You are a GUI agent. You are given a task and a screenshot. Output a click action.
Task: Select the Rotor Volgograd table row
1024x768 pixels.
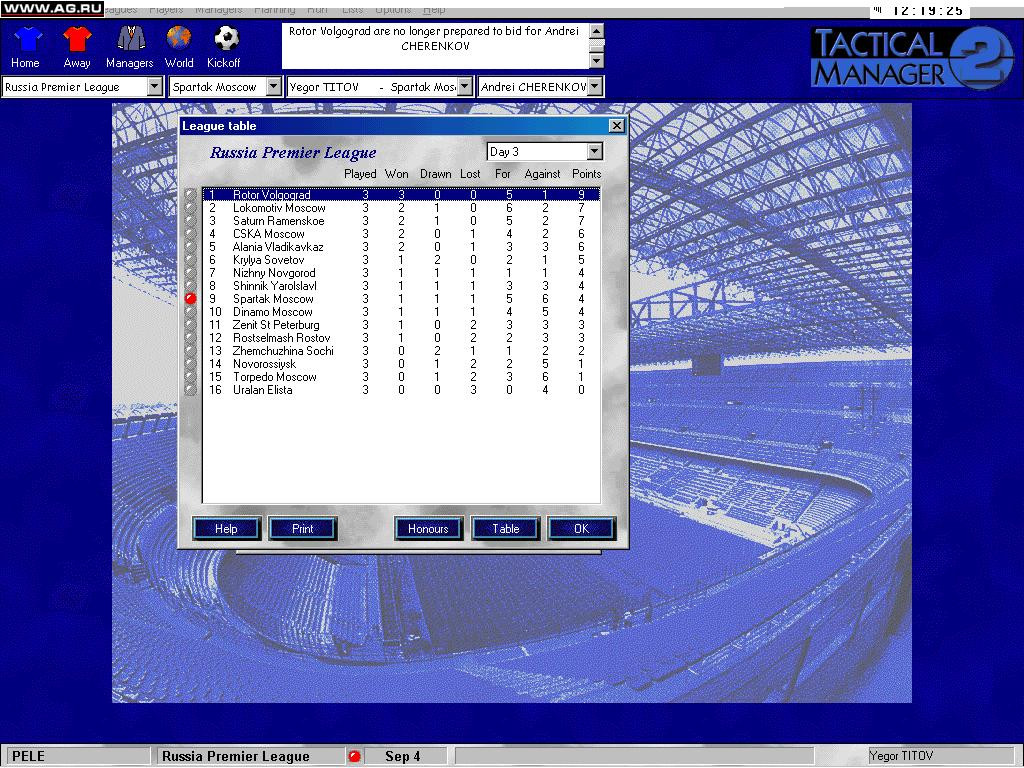tap(401, 195)
